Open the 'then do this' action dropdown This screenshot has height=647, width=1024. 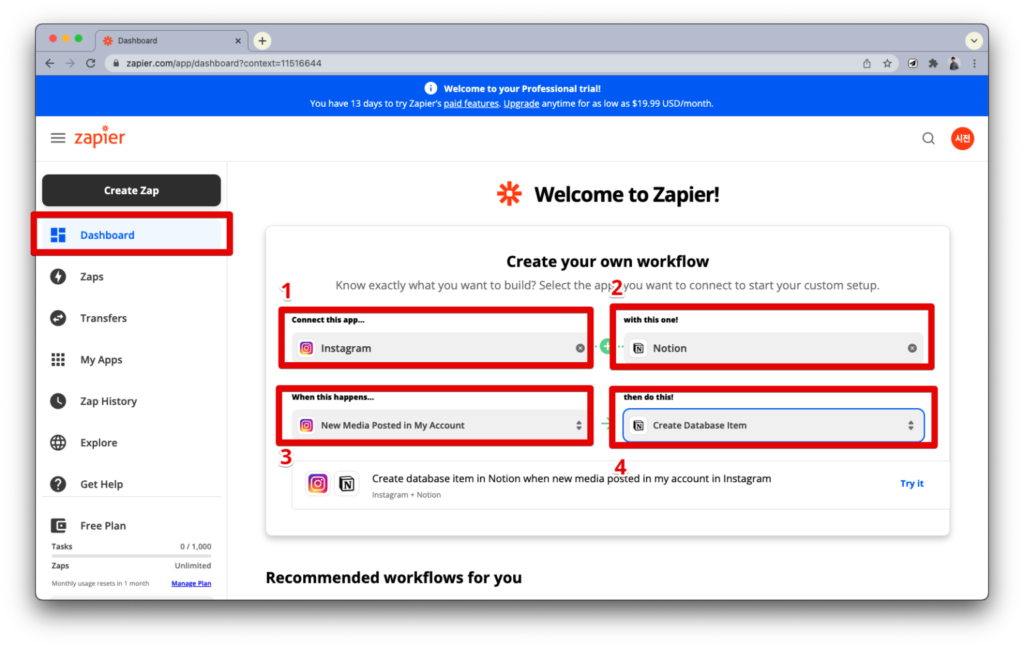pos(773,425)
